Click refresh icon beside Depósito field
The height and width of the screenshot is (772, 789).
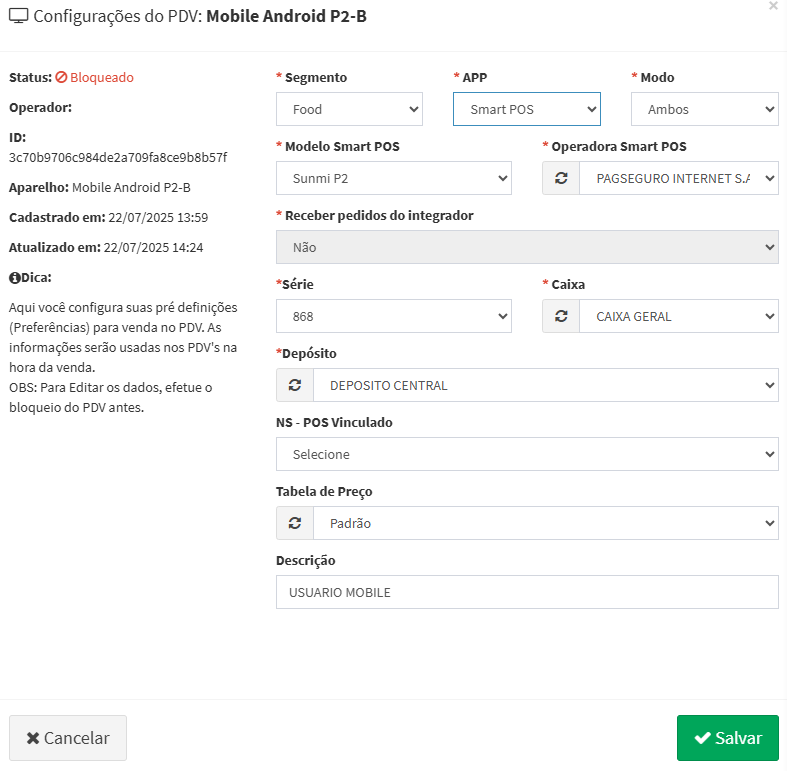[295, 385]
